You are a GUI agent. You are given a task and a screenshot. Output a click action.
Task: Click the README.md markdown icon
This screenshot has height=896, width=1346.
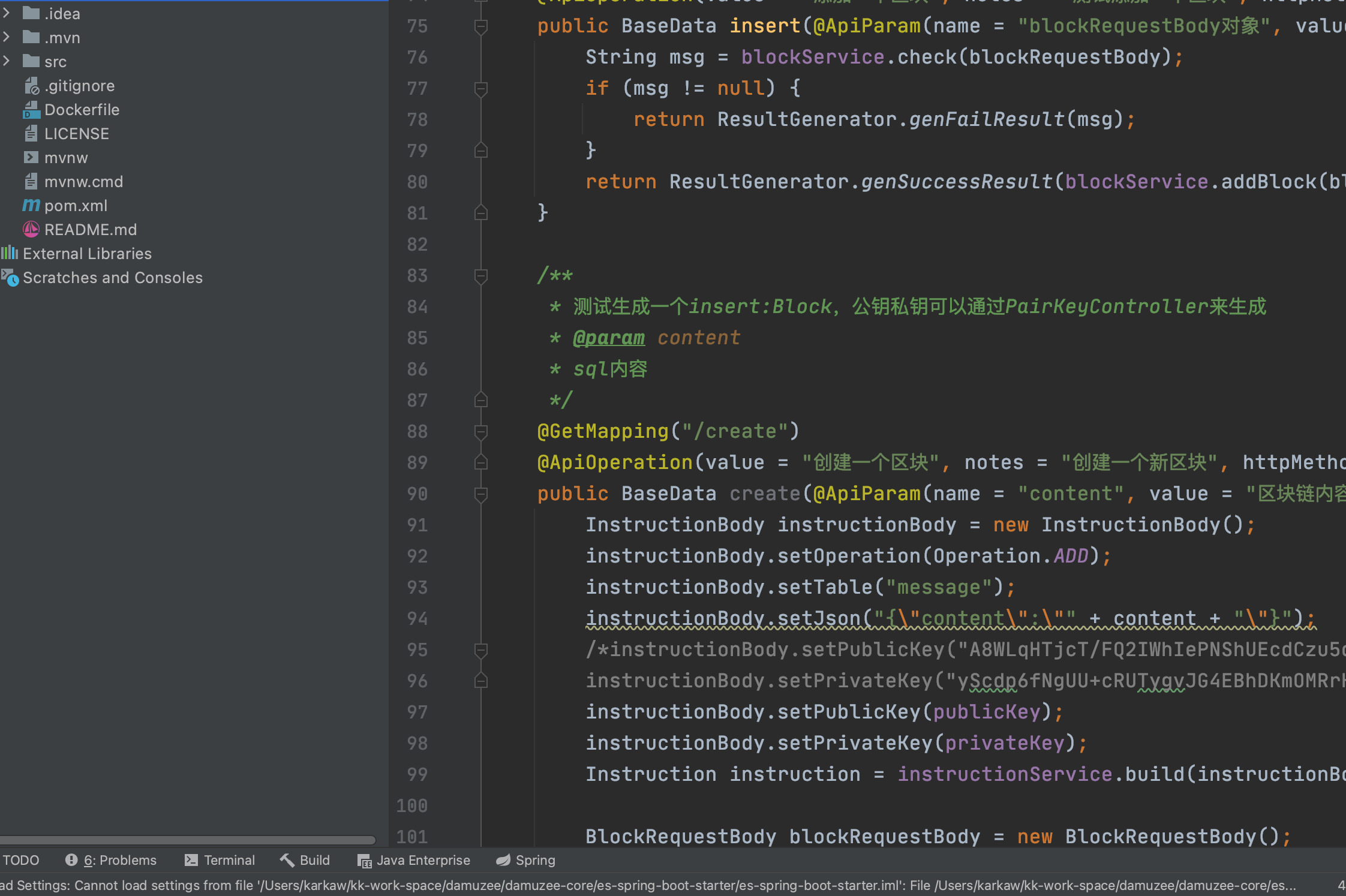click(31, 229)
